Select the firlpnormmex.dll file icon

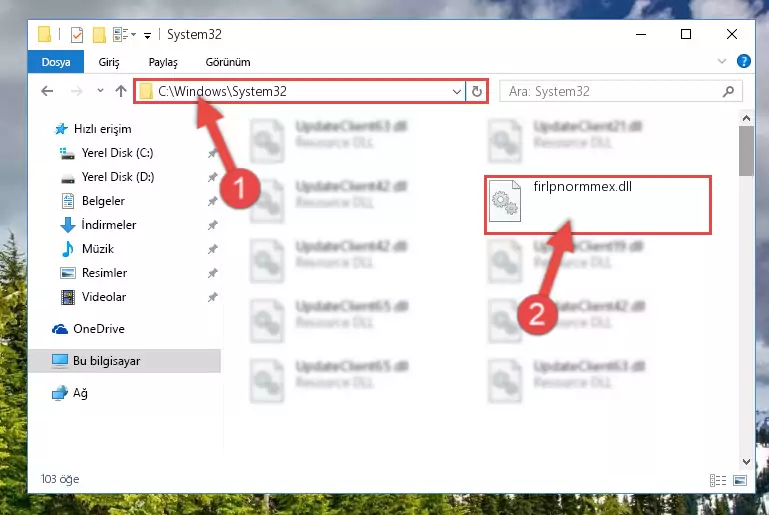505,201
